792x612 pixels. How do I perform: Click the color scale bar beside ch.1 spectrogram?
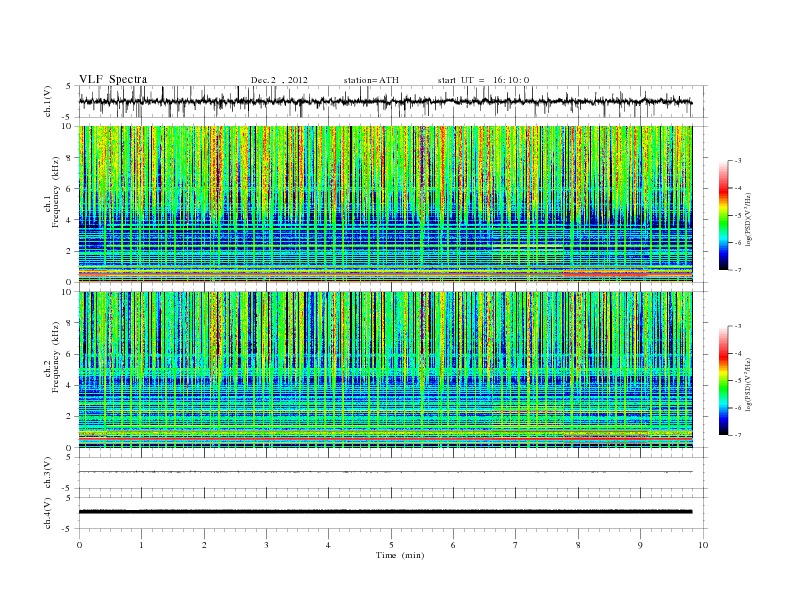(x=723, y=215)
